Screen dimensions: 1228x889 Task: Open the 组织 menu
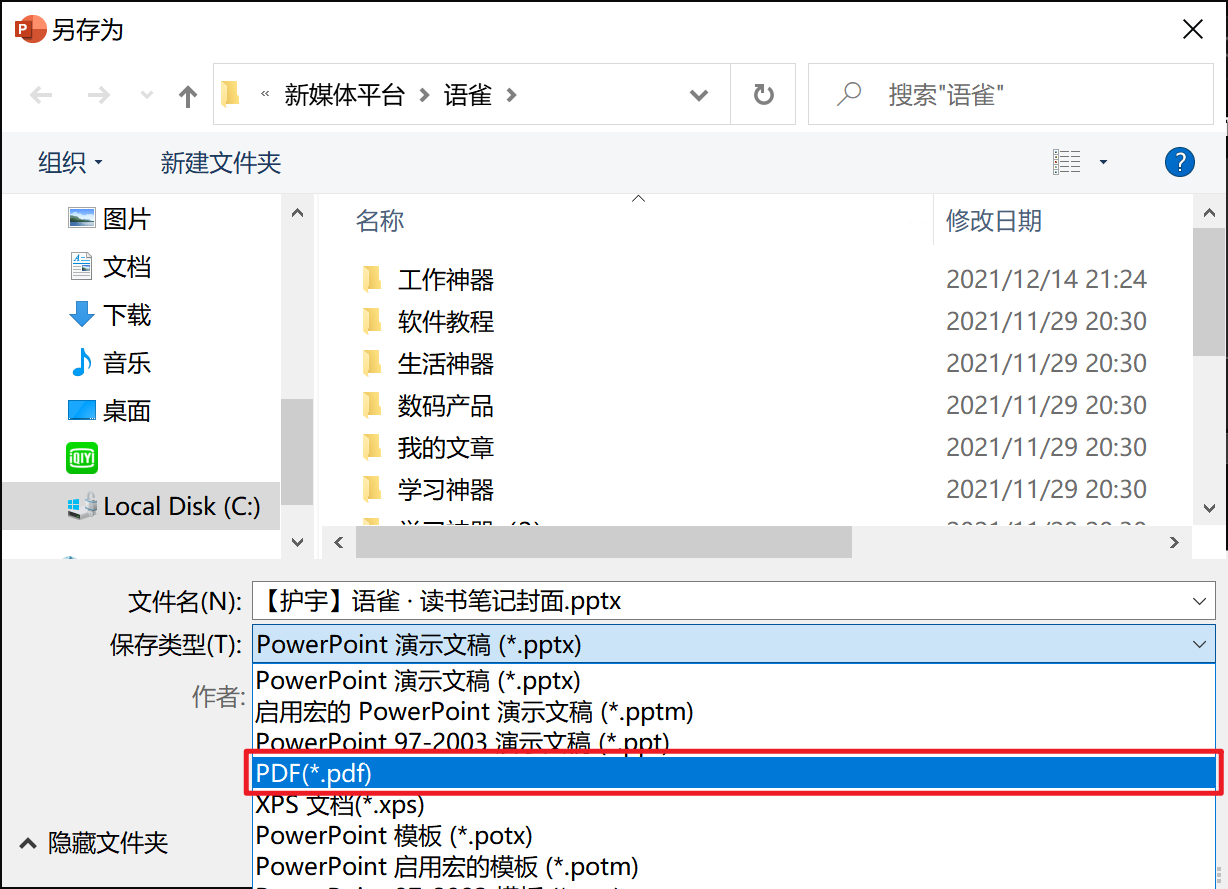pos(70,162)
